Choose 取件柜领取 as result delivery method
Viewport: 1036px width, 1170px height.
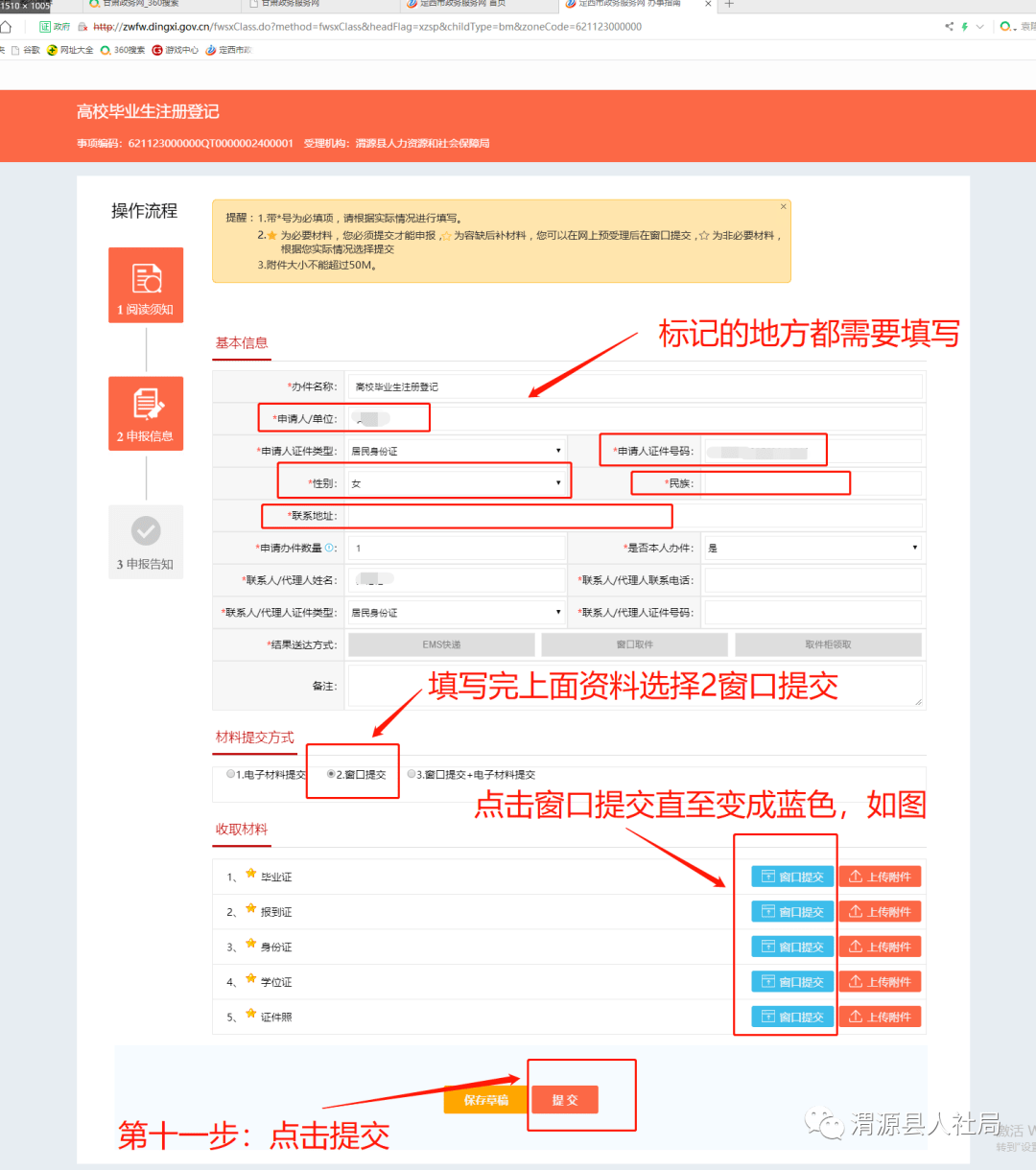[829, 644]
